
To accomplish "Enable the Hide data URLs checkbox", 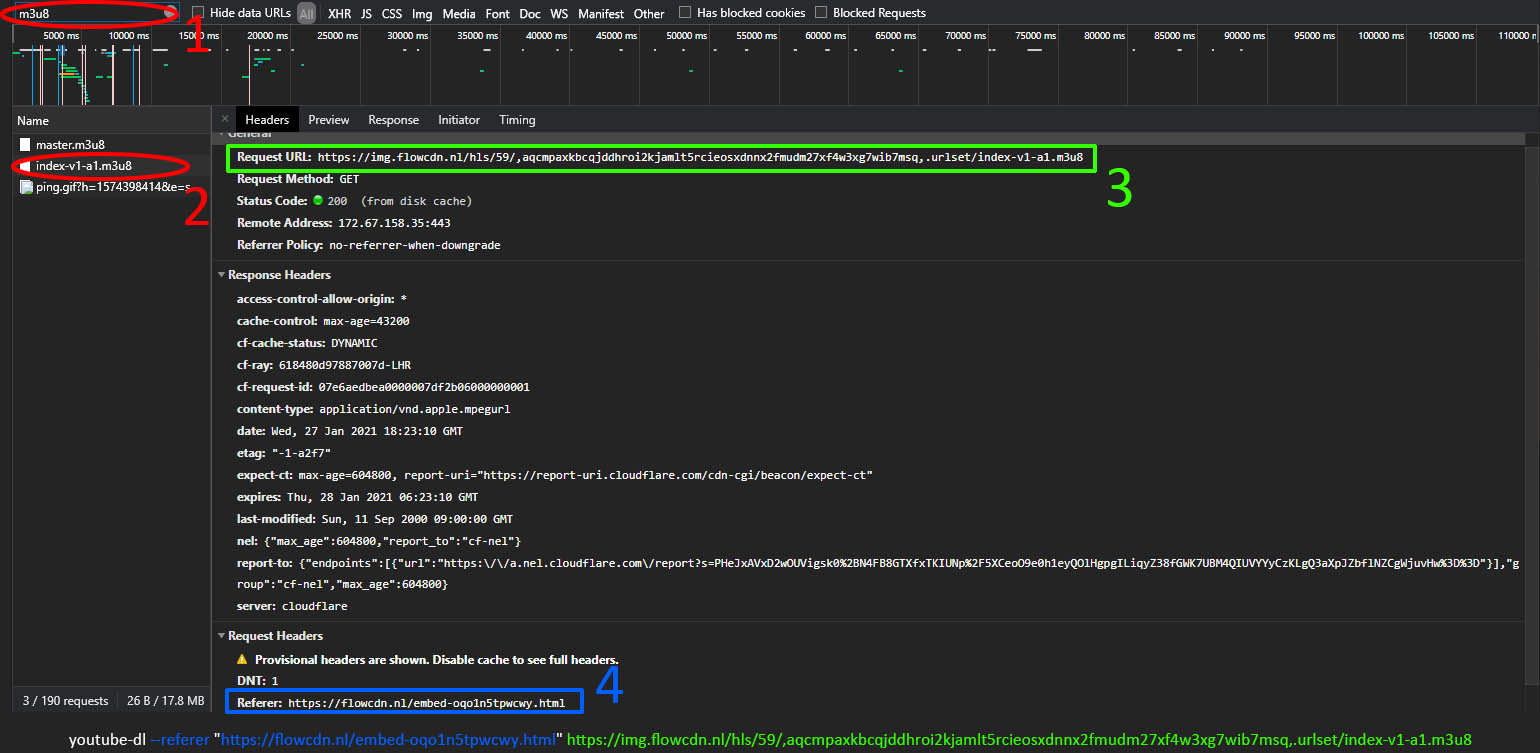I will tap(198, 13).
